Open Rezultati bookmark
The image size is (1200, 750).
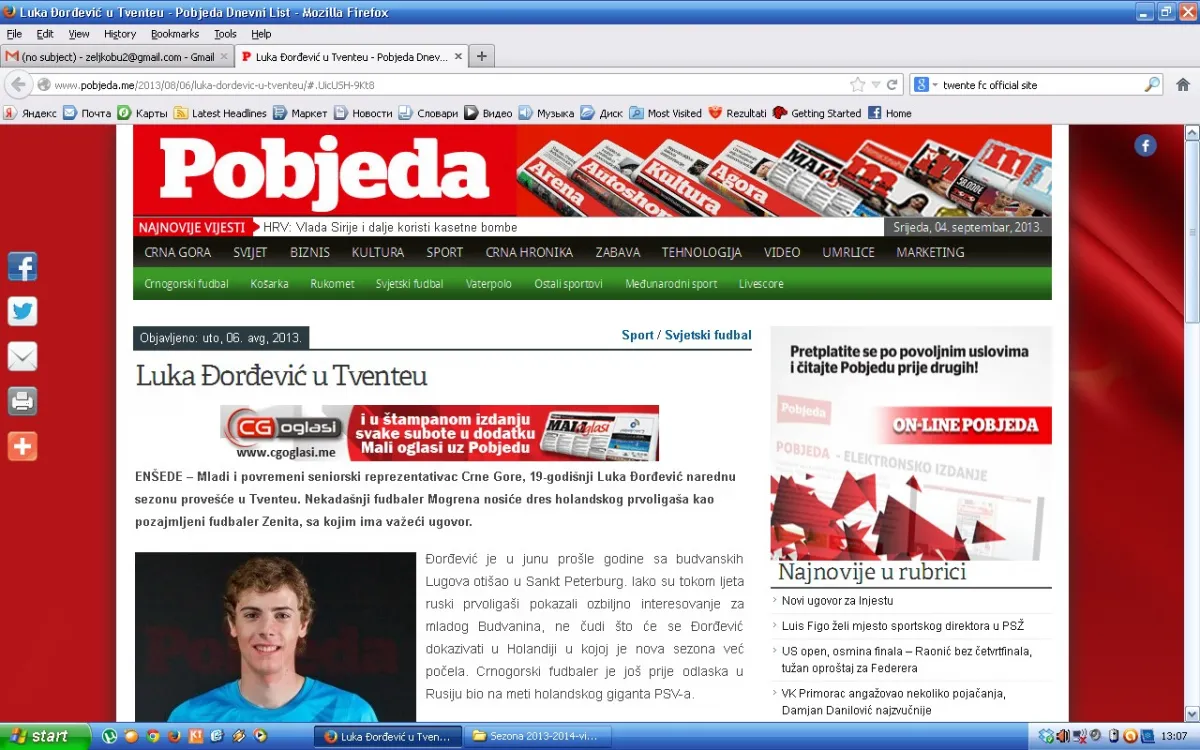pos(737,113)
